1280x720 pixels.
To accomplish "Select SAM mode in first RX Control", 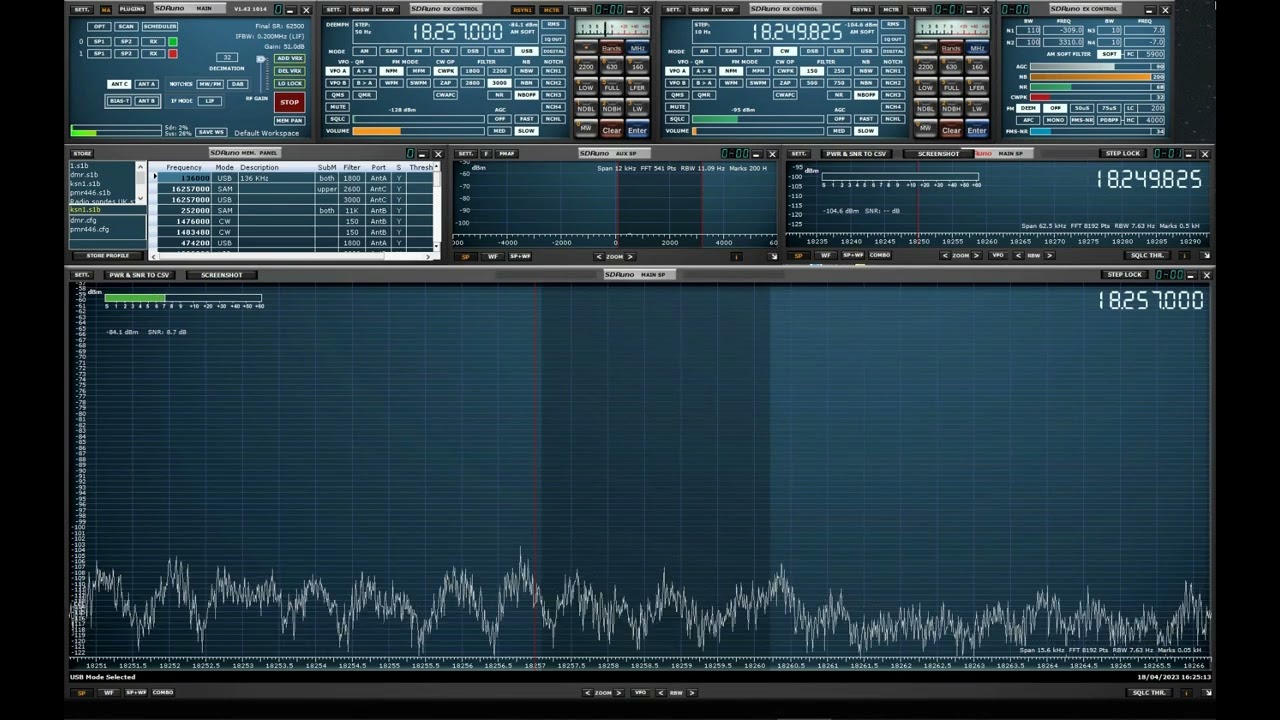I will point(392,51).
